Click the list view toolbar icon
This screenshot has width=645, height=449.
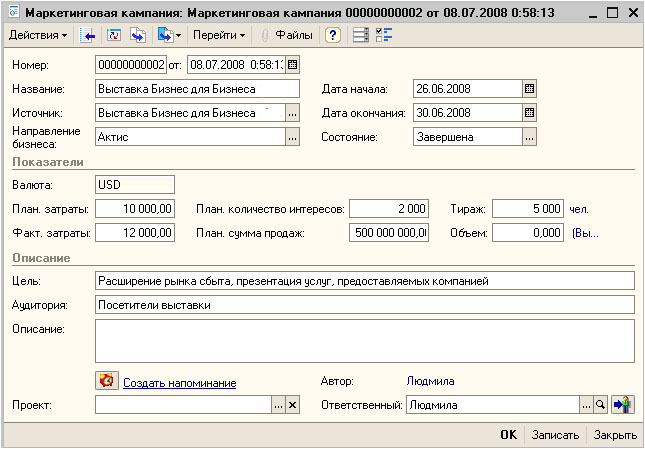point(361,35)
